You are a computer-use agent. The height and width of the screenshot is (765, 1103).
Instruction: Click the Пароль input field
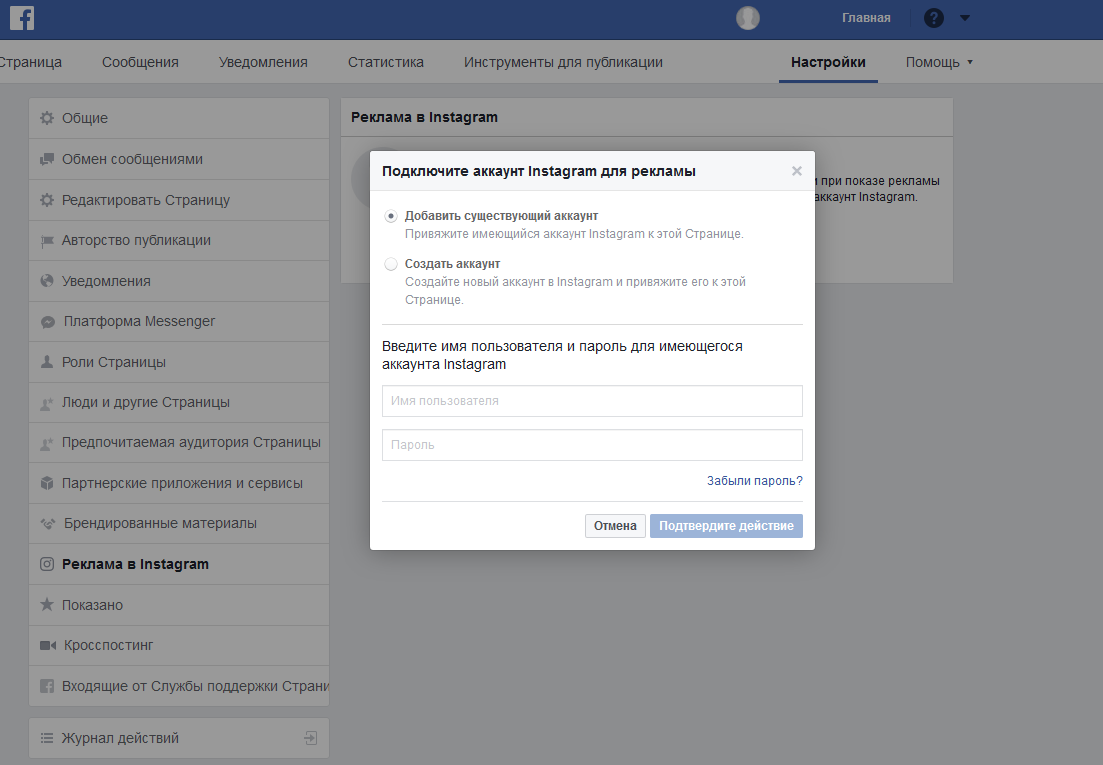(x=592, y=445)
